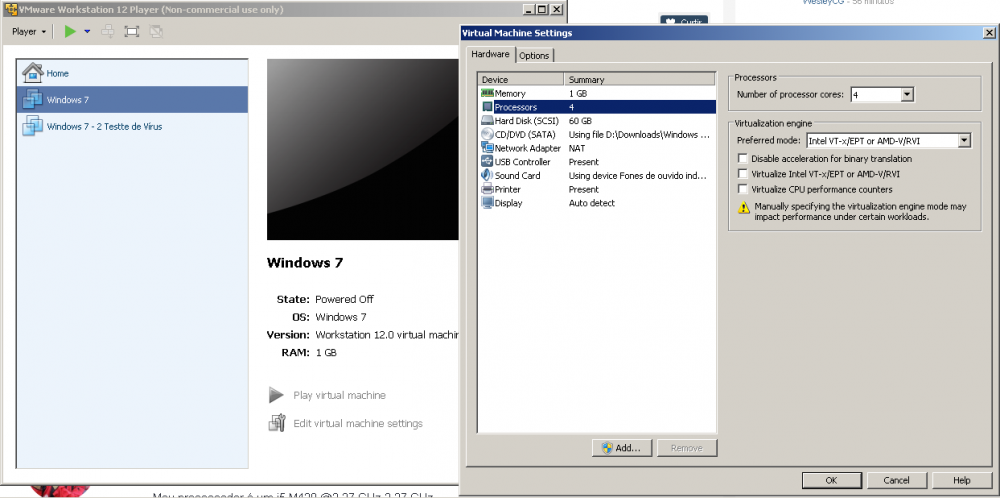The image size is (1000, 498).
Task: Open the Player menu
Action: pos(28,31)
